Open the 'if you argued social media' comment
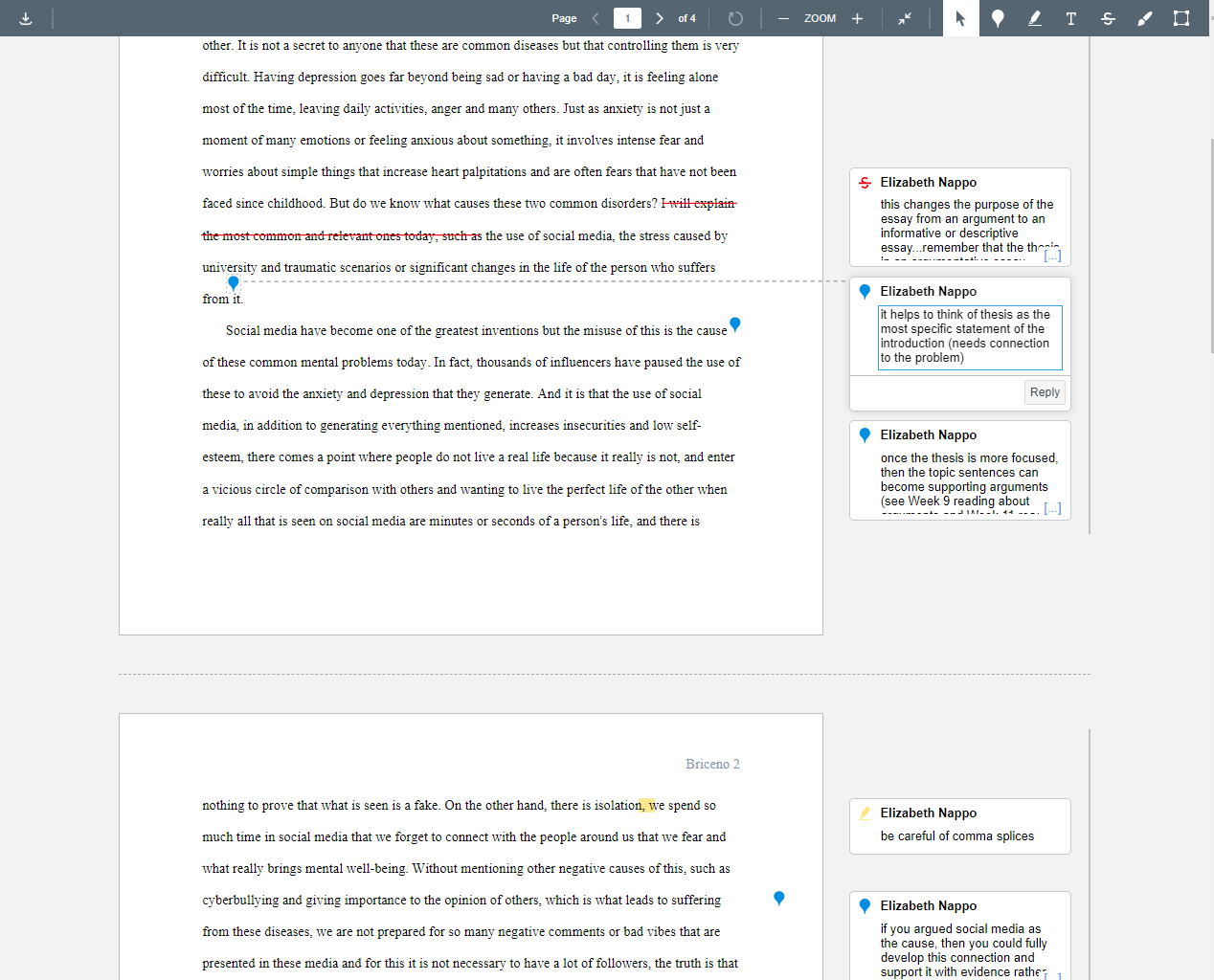Screen dimensions: 1214x980 959,938
